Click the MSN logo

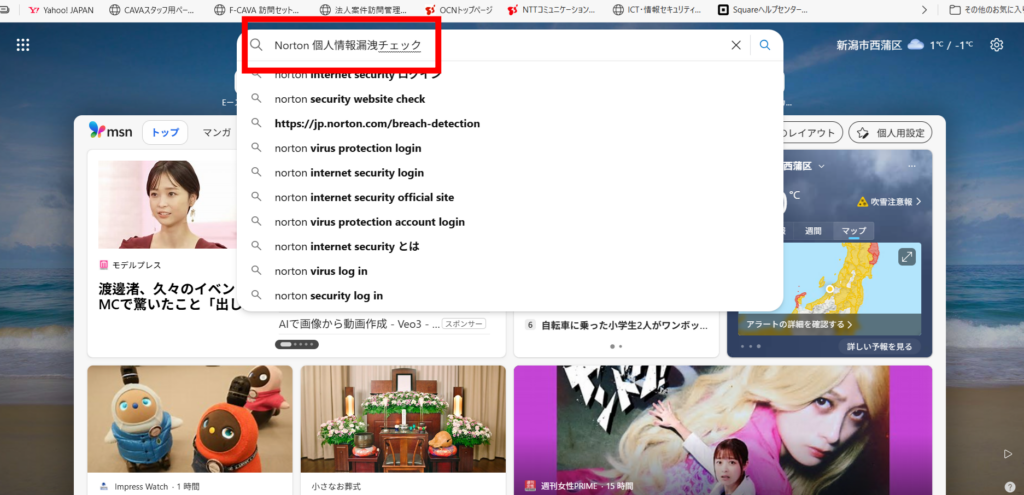(110, 132)
